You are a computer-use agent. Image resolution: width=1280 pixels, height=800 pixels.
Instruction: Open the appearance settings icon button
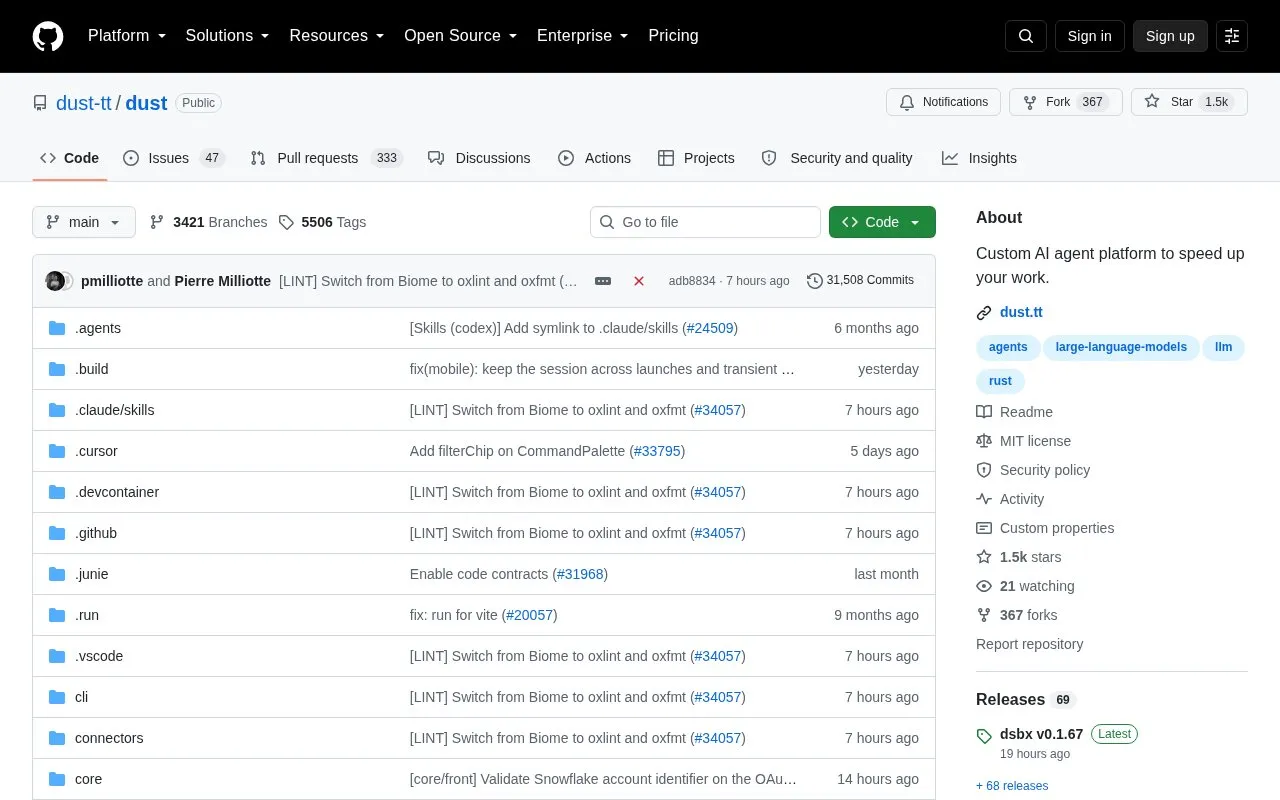click(1232, 36)
